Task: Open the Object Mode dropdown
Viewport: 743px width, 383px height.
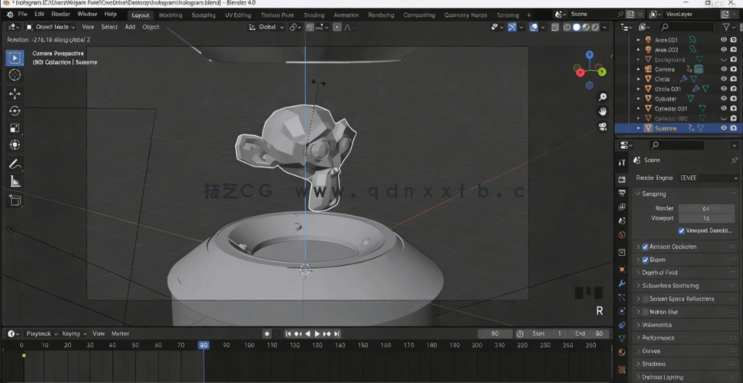Action: (50, 27)
